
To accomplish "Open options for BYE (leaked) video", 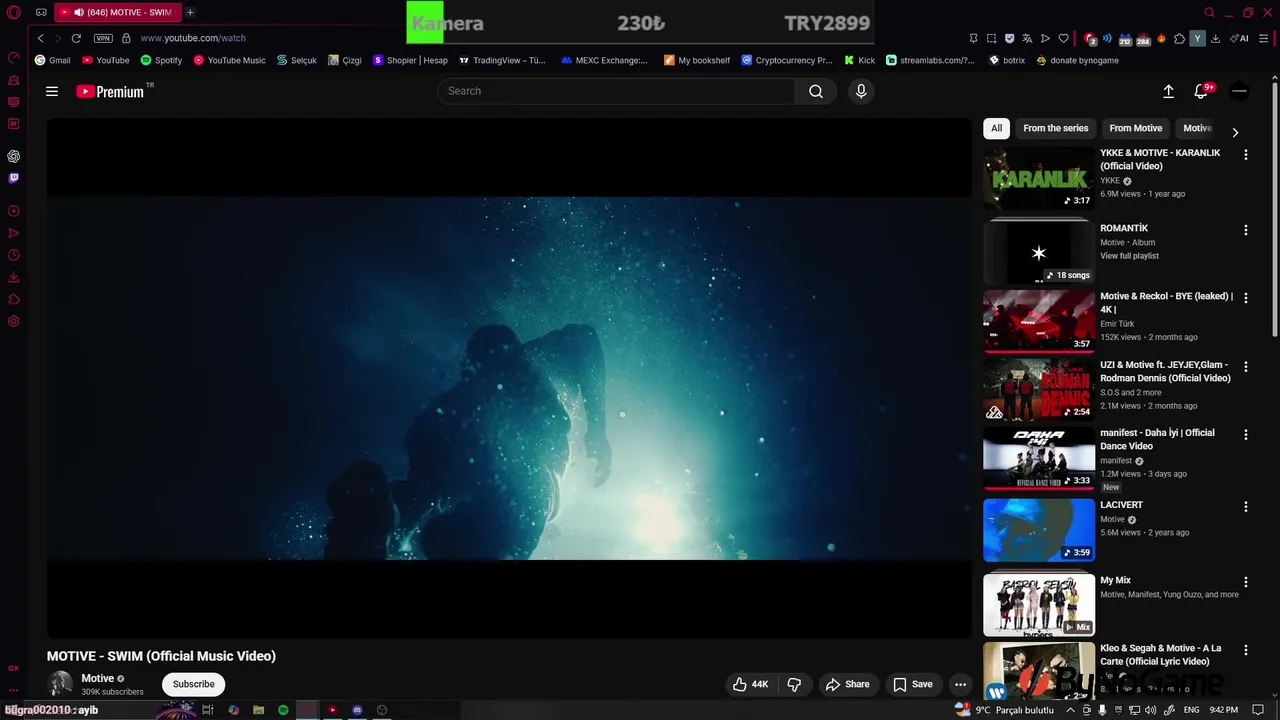I will click(x=1245, y=298).
